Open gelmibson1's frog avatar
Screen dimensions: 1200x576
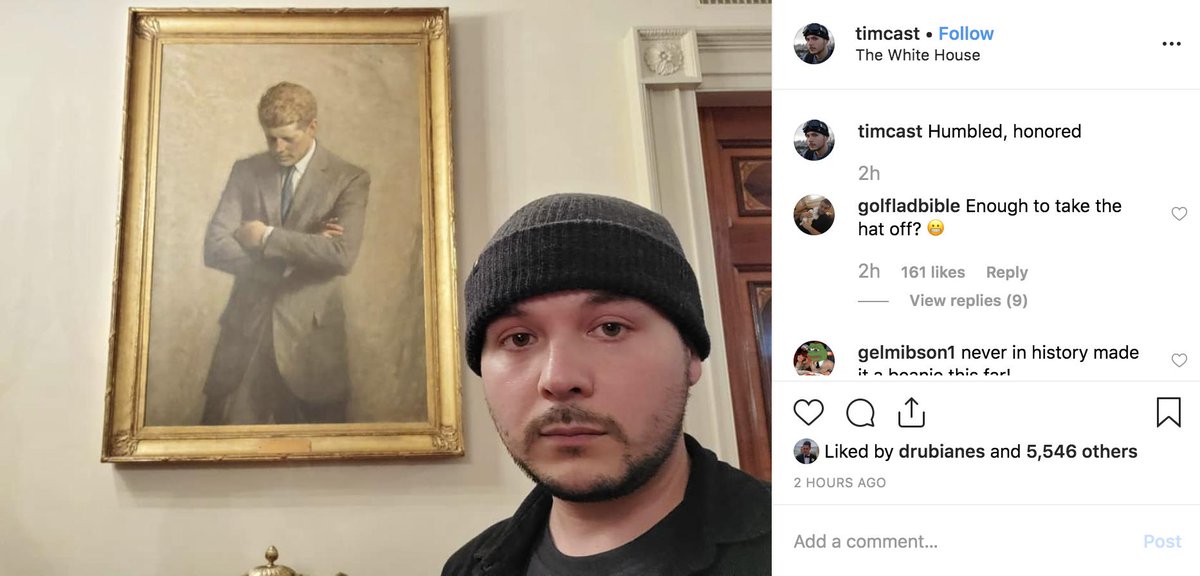coord(814,359)
